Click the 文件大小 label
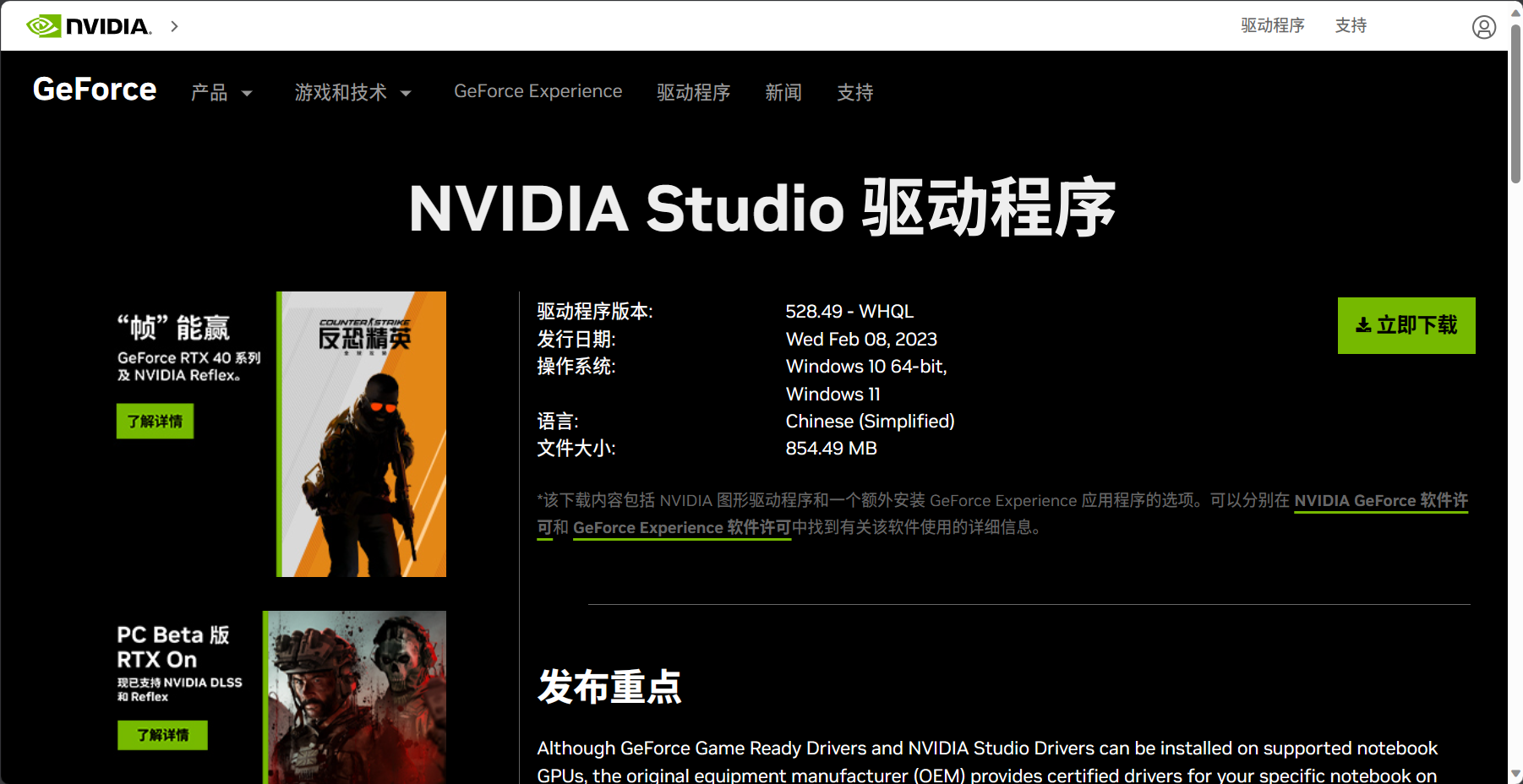Image resolution: width=1523 pixels, height=784 pixels. [x=576, y=448]
